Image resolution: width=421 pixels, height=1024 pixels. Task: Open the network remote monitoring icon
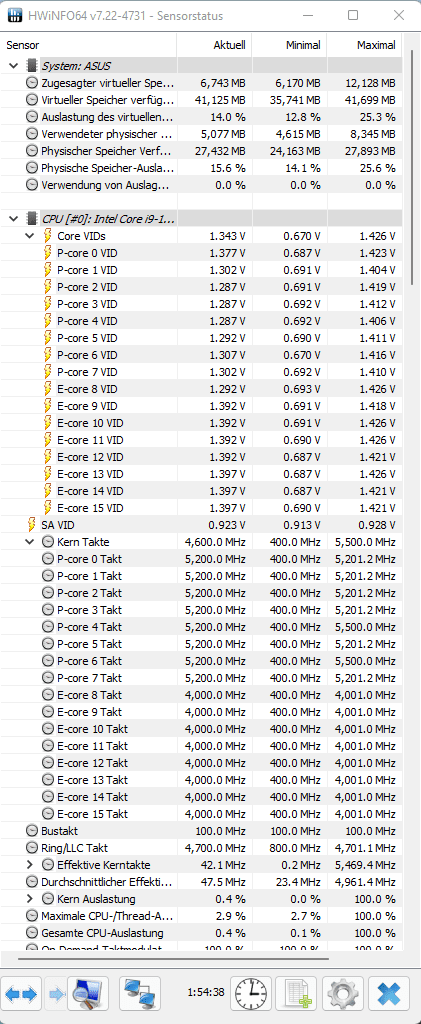140,994
